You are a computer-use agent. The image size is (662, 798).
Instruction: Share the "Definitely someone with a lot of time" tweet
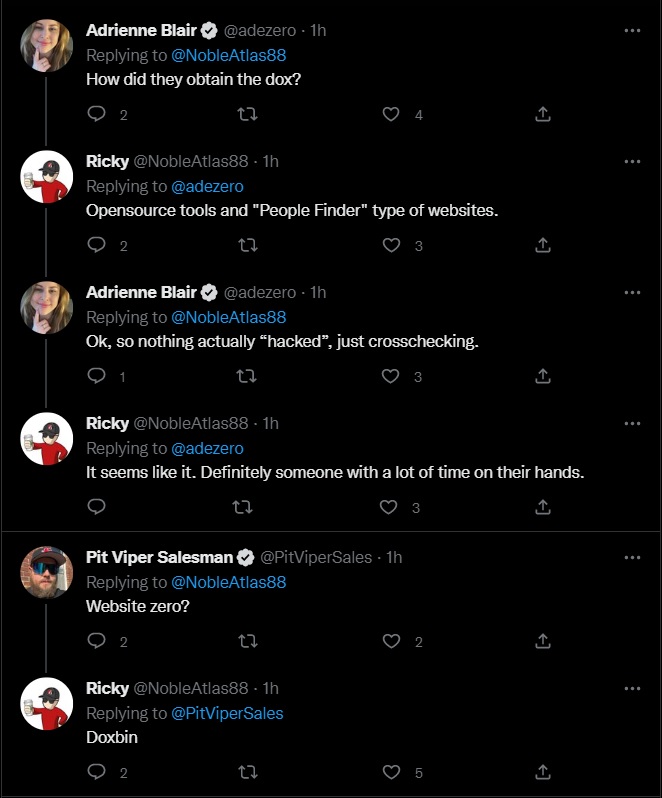tap(543, 507)
